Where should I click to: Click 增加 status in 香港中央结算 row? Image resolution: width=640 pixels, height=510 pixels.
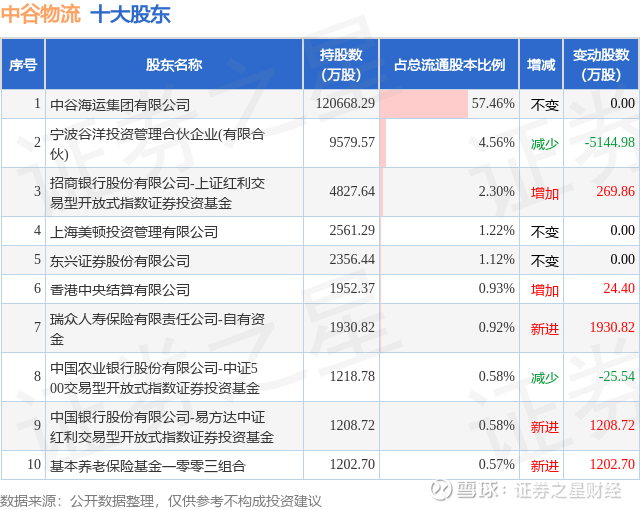point(544,290)
